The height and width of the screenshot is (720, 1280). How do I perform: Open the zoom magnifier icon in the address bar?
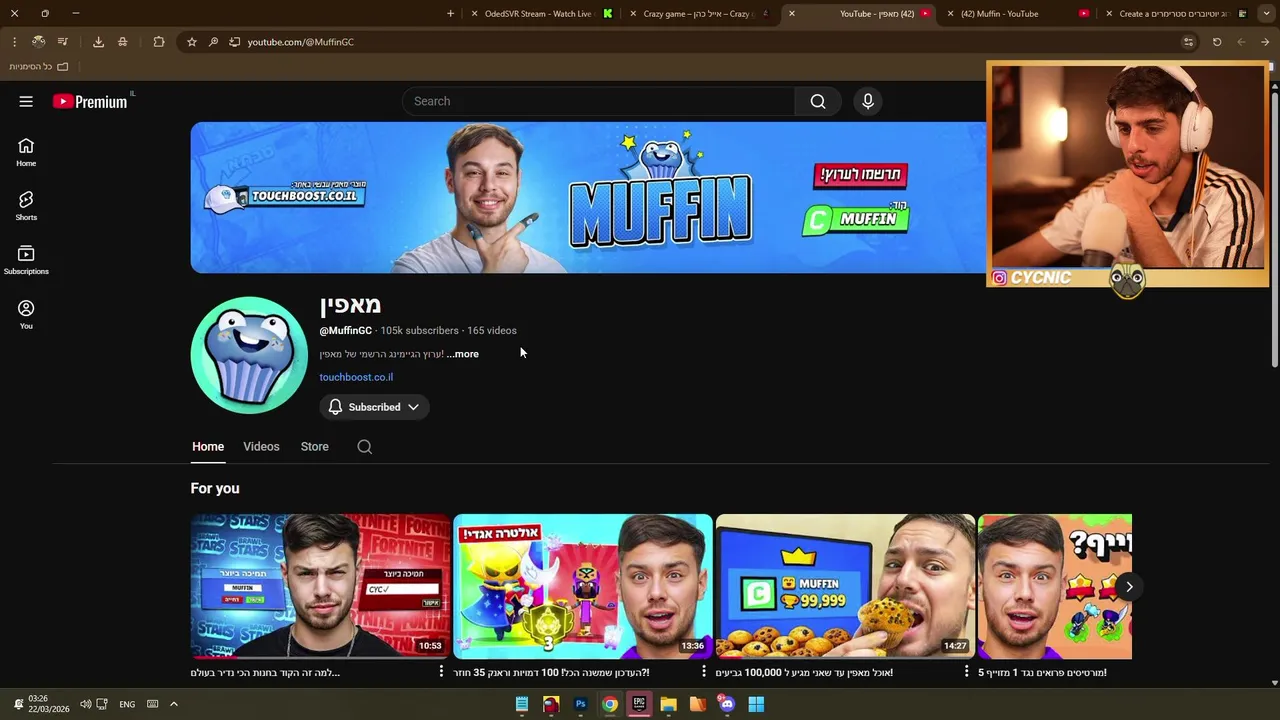pyautogui.click(x=213, y=42)
